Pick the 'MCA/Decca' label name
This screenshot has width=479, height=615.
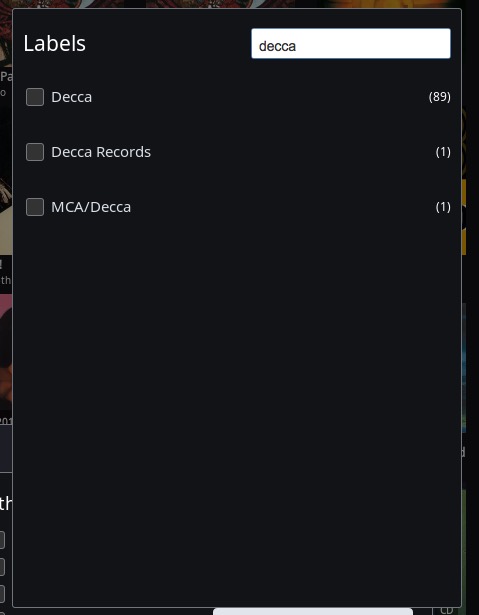coord(91,207)
